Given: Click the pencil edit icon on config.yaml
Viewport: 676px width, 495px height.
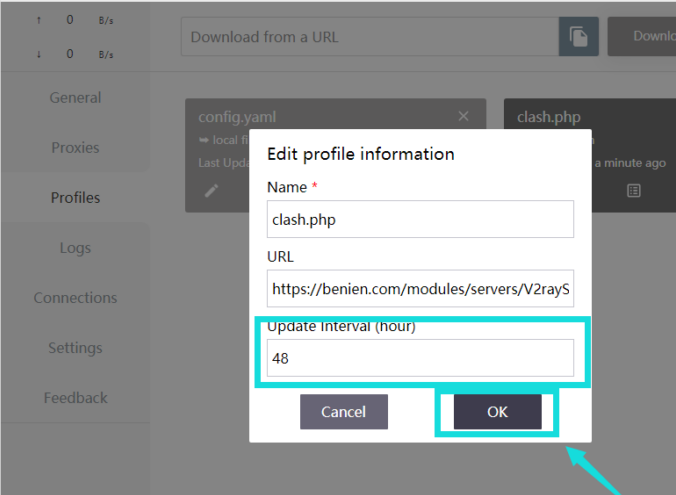Looking at the screenshot, I should tap(211, 190).
